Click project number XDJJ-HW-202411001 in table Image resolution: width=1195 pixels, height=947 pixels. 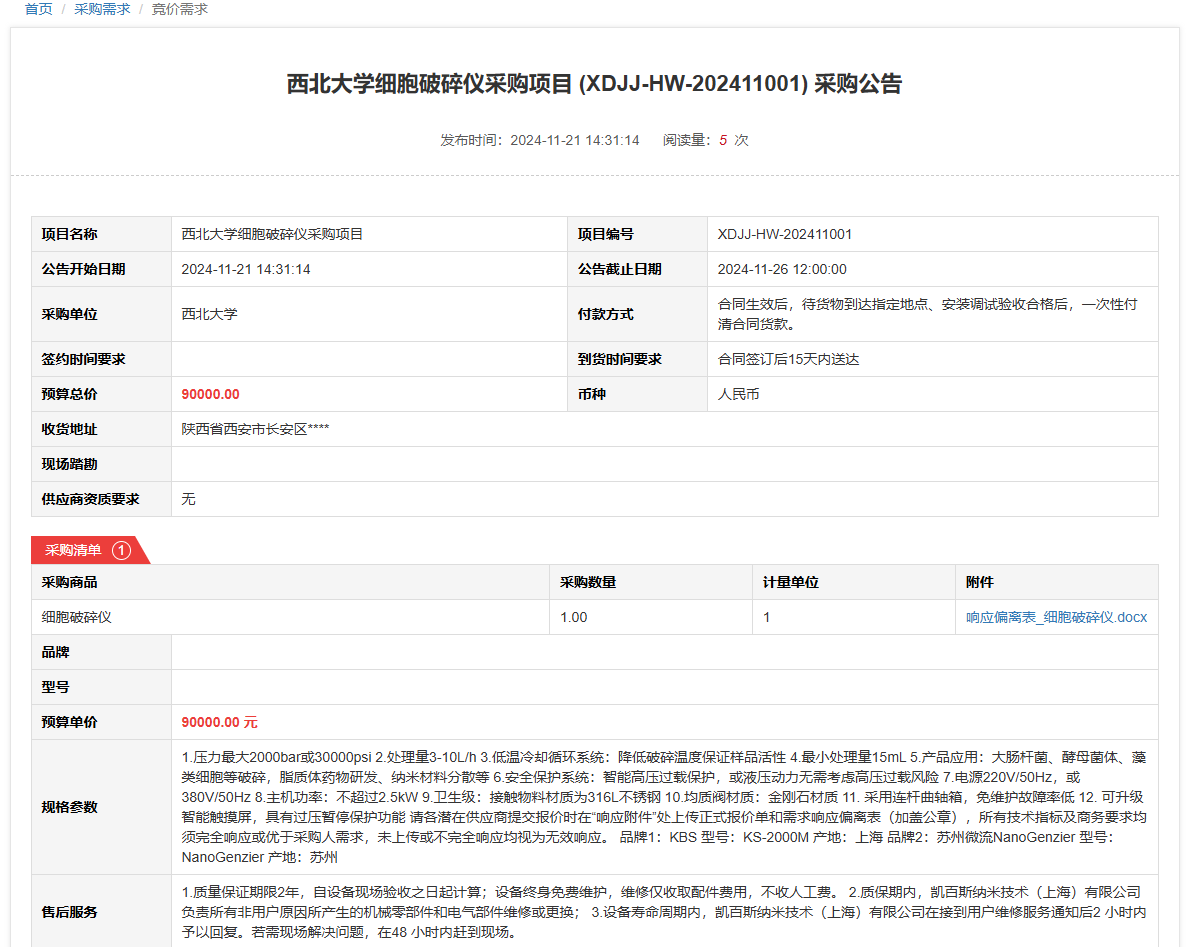[x=784, y=235]
